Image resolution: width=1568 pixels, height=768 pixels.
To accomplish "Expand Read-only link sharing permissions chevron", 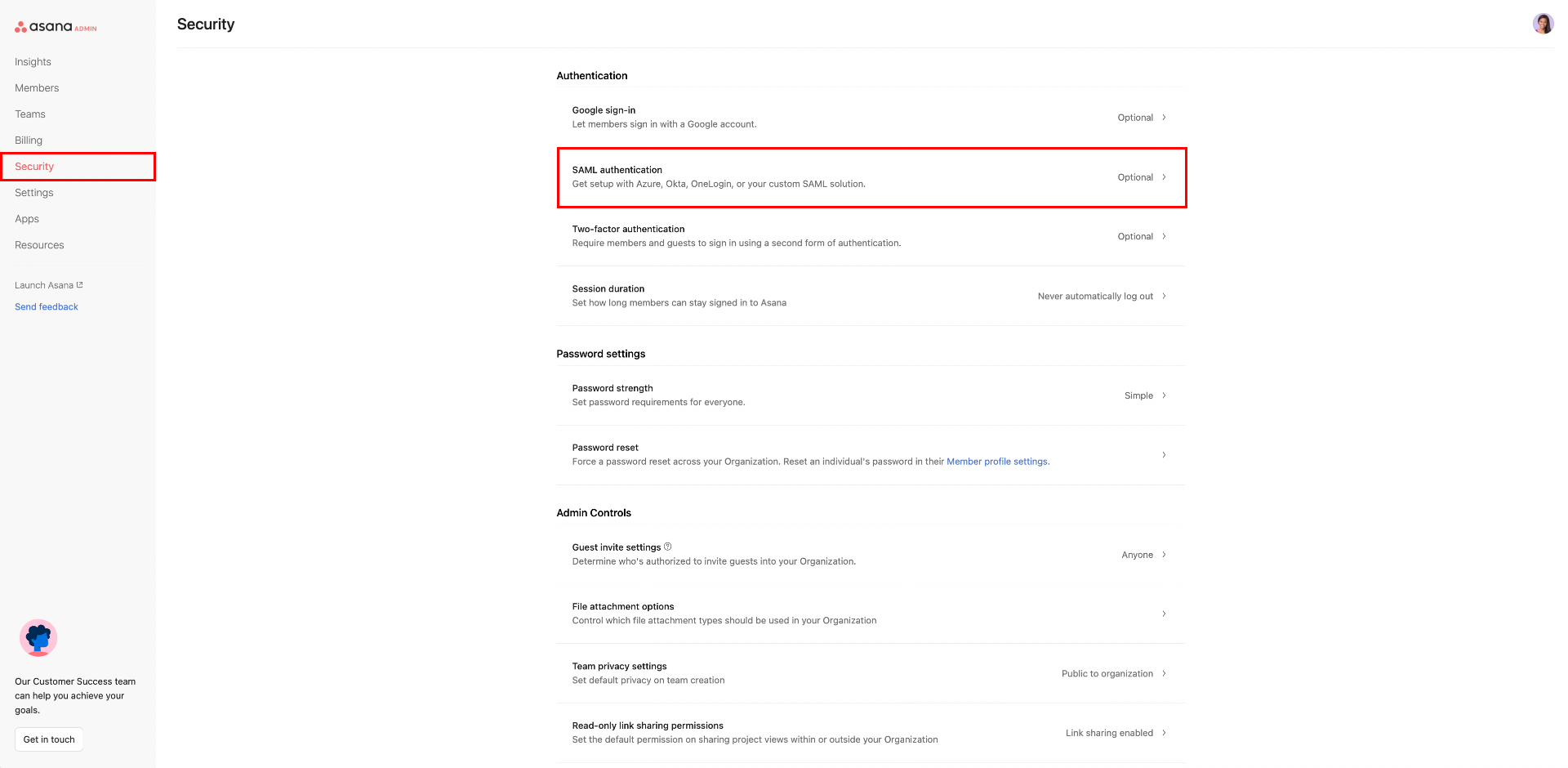I will tap(1164, 733).
